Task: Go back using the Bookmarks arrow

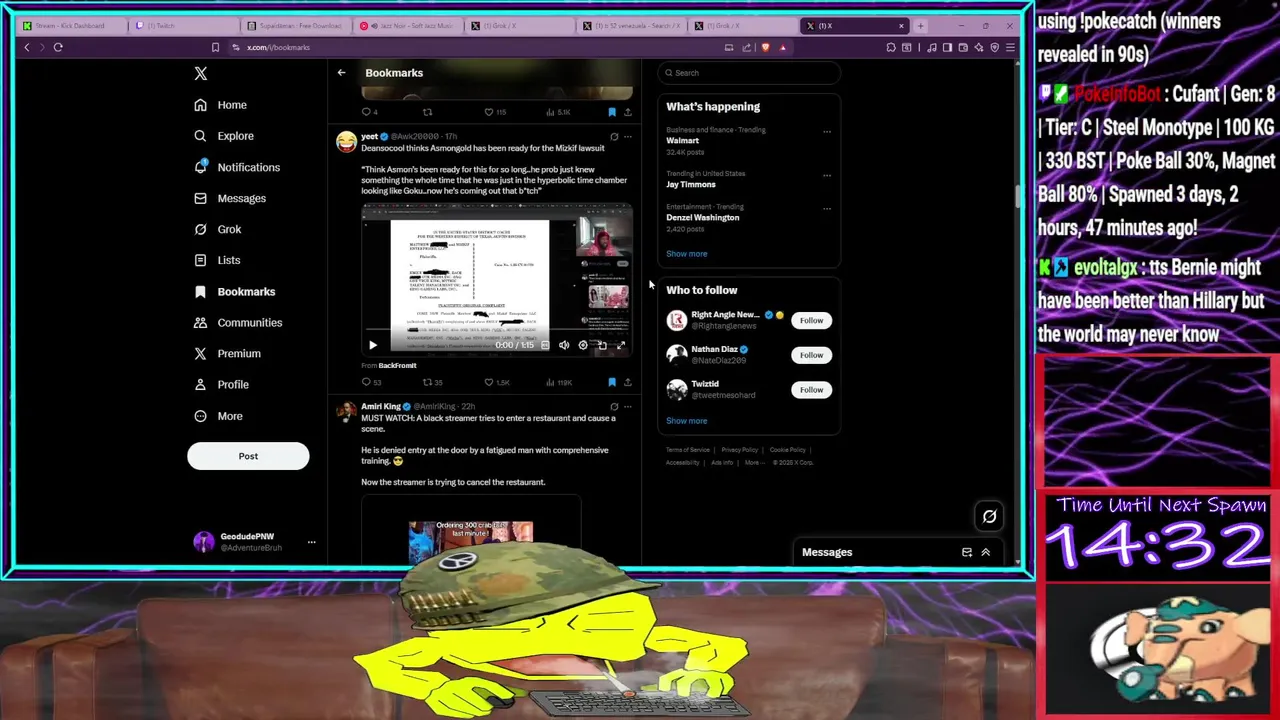Action: pos(341,72)
